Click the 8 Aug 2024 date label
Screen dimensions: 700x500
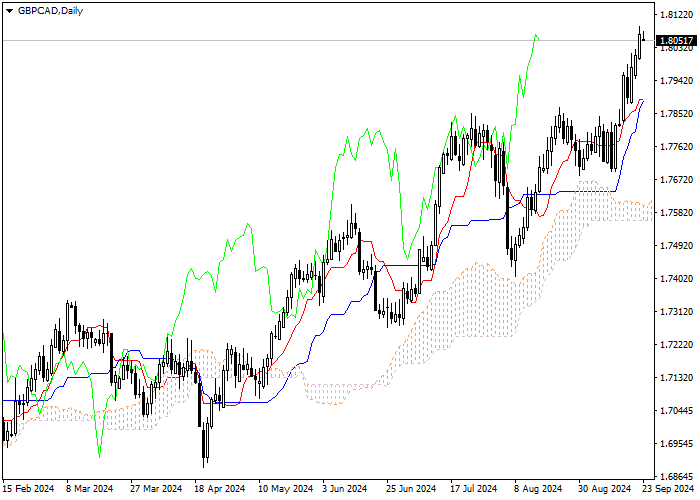tap(538, 488)
